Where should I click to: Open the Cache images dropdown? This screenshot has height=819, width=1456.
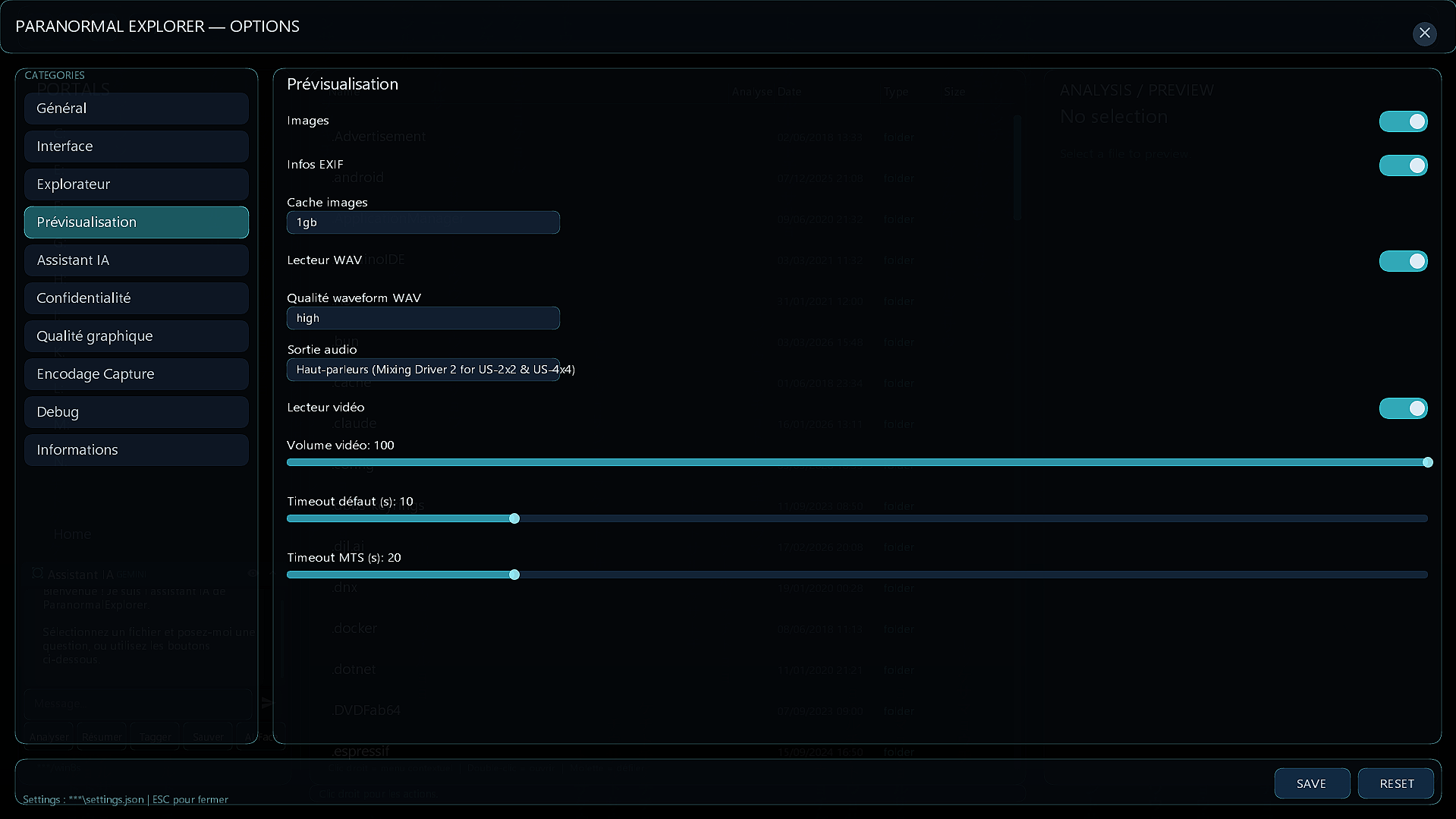point(423,222)
